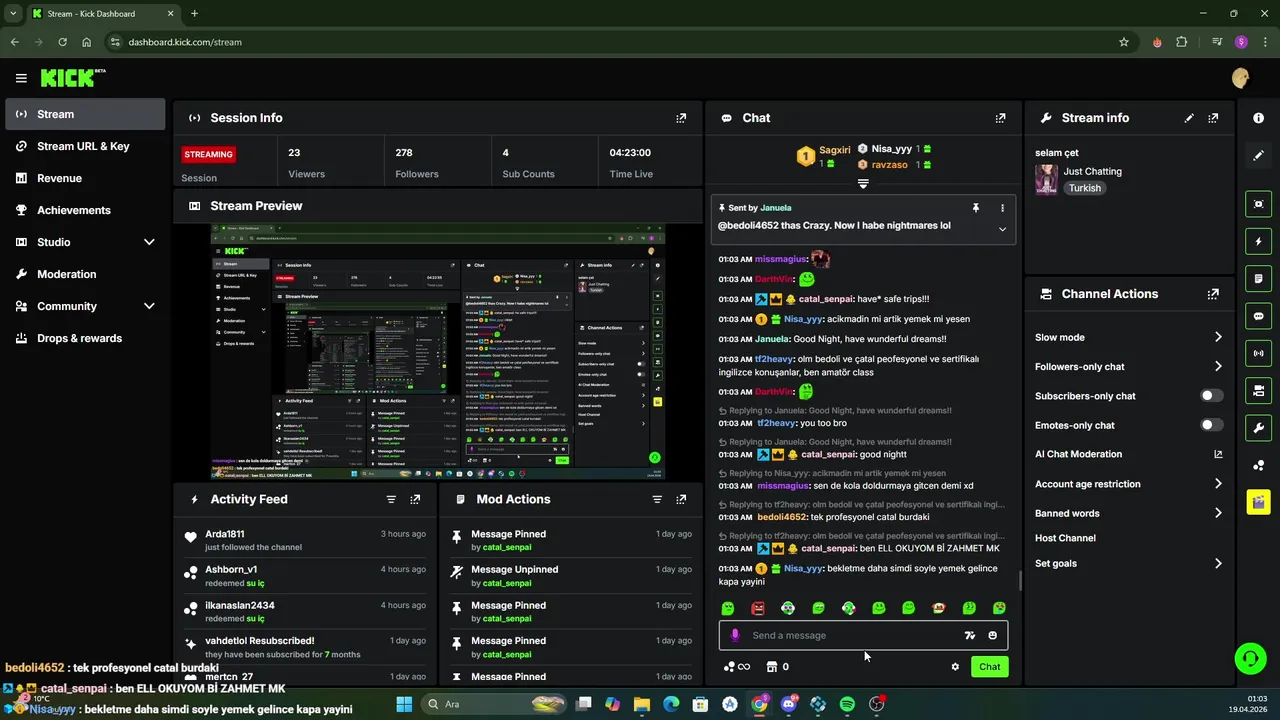
Task: Click Arda1811 in the Activity Feed
Action: click(224, 534)
